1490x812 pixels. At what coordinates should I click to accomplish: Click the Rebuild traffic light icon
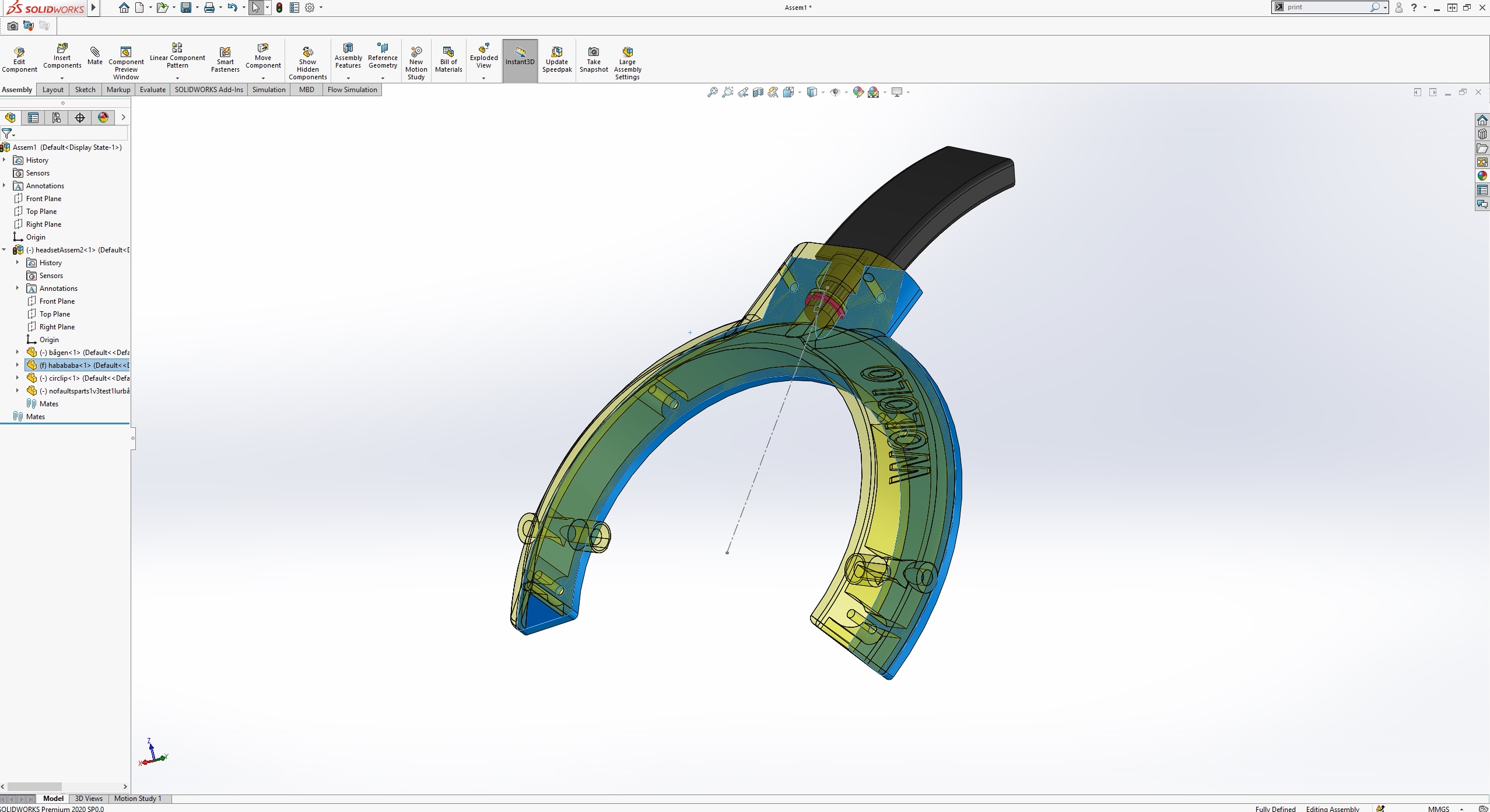[279, 8]
